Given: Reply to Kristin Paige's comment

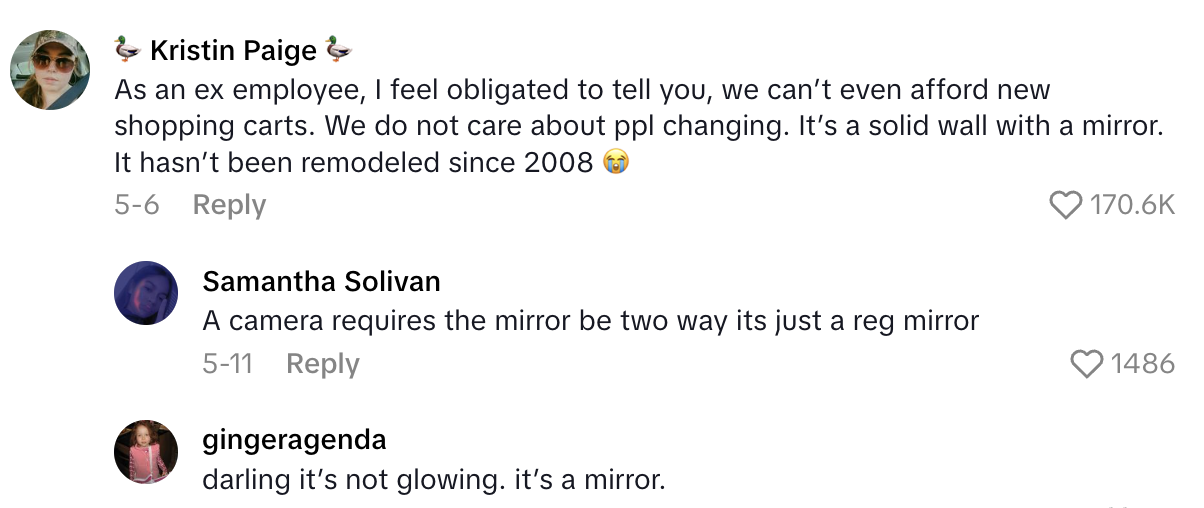Looking at the screenshot, I should [x=229, y=205].
